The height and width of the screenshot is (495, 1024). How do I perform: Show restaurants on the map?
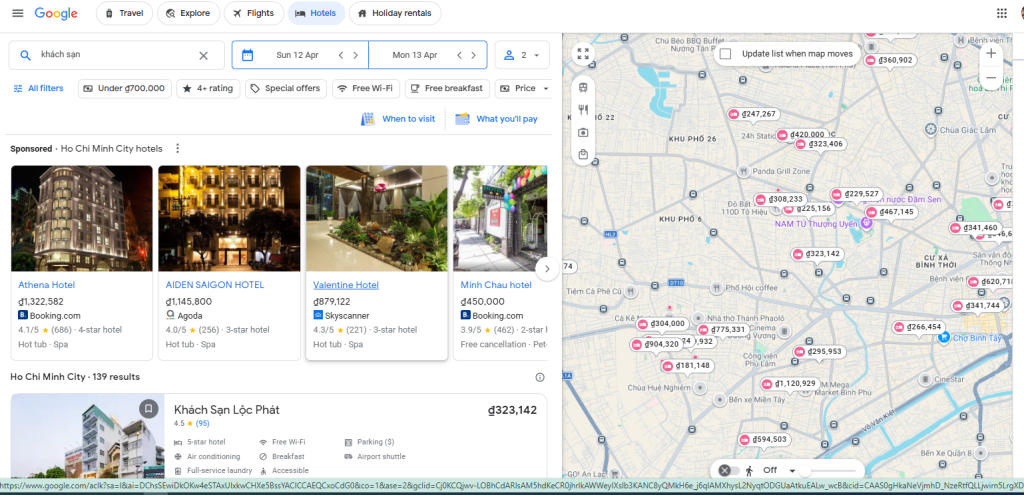583,109
